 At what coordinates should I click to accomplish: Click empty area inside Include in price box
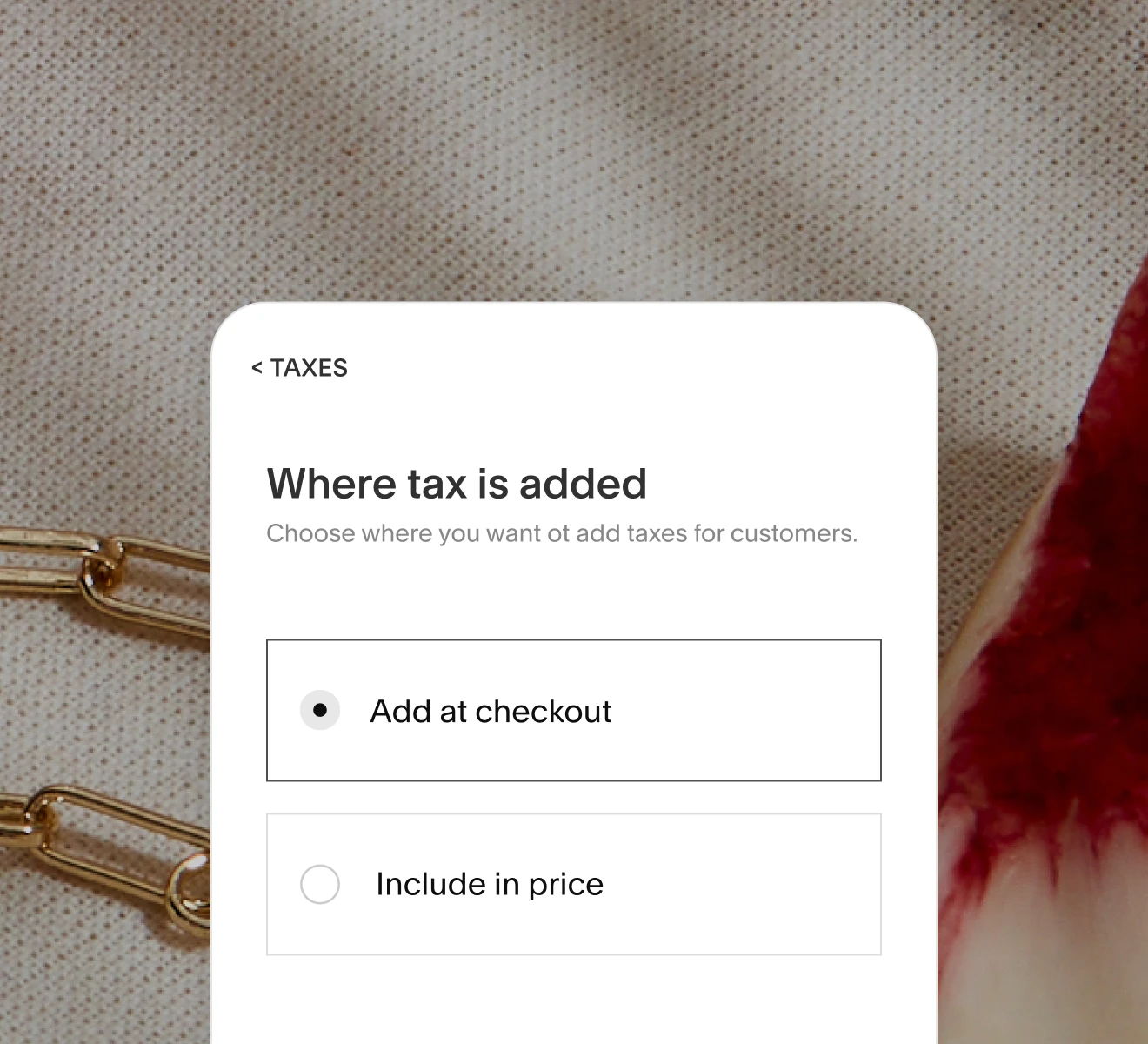748,884
